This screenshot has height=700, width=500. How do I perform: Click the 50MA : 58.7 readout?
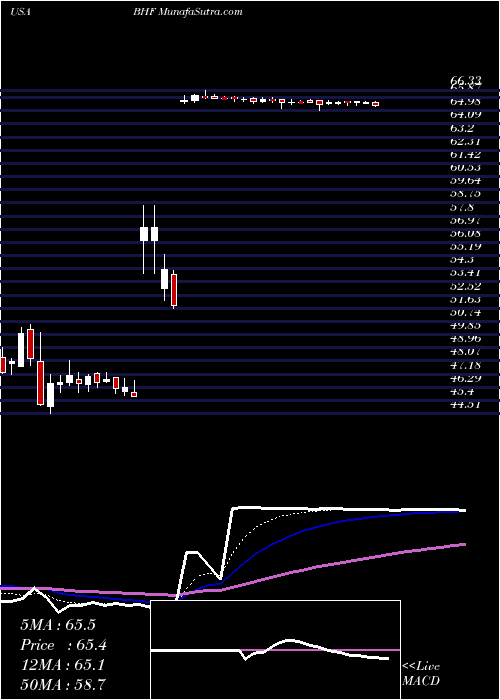click(62, 685)
